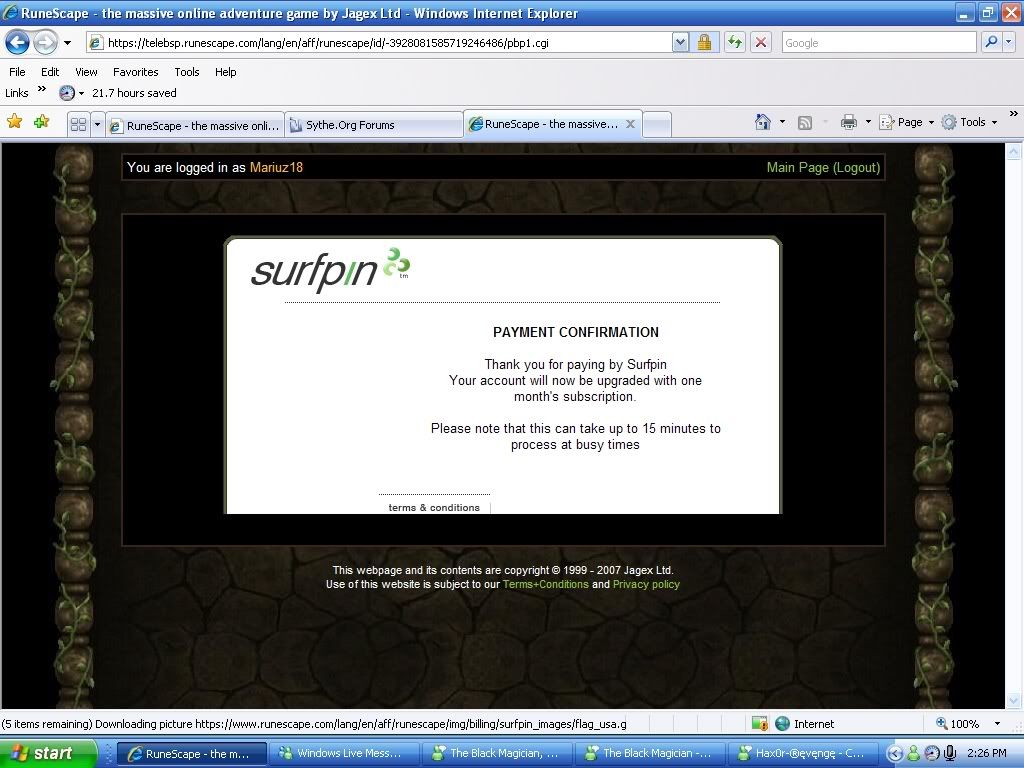Screen dimensions: 1024x768
Task: Click the 2:26 PM system clock
Action: click(986, 753)
